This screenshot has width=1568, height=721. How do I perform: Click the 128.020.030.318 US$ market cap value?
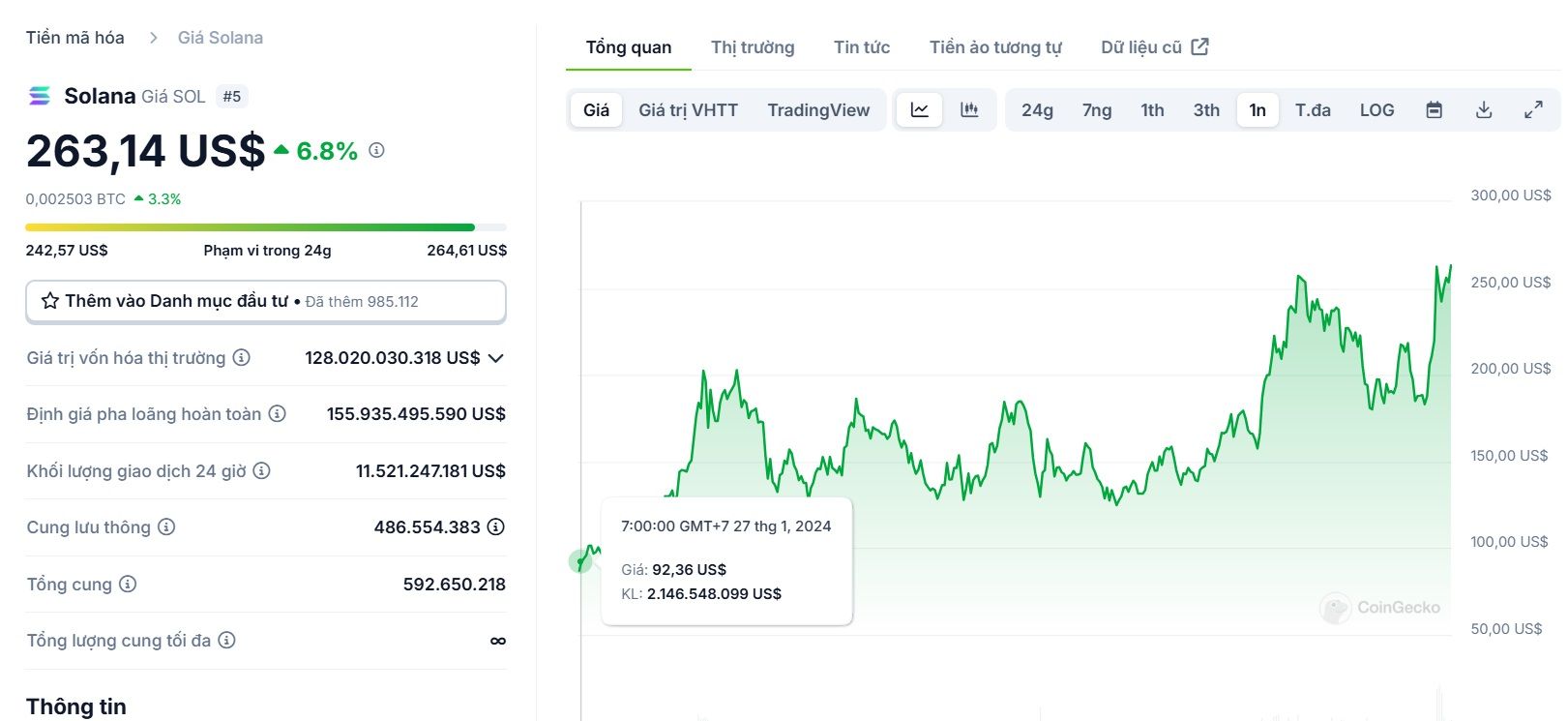click(393, 357)
